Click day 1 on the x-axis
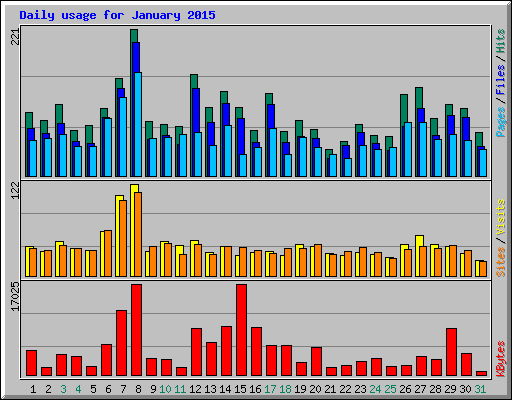This screenshot has height=400, width=512. [x=33, y=389]
